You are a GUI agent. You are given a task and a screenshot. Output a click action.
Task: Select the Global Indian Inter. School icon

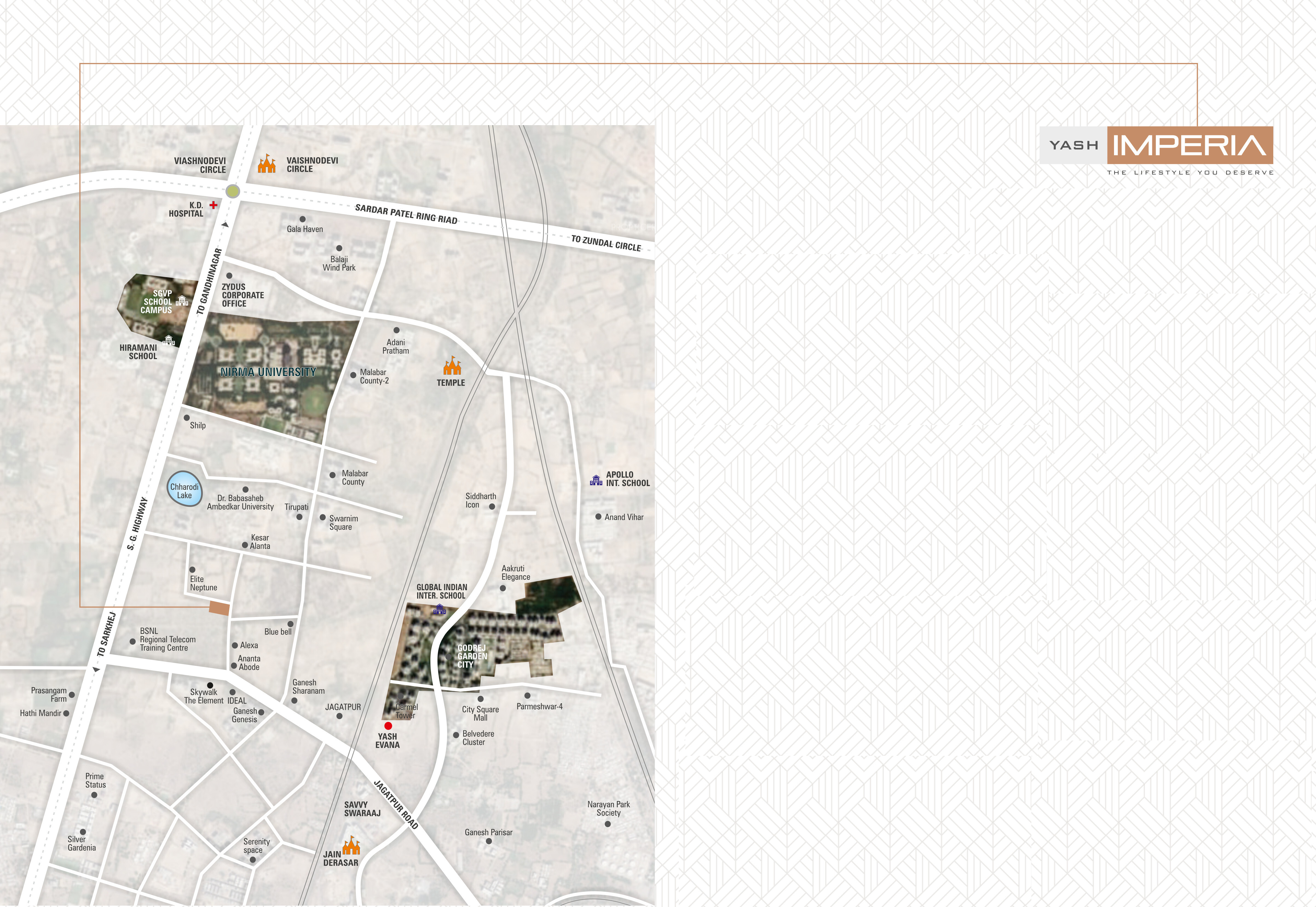coord(440,609)
